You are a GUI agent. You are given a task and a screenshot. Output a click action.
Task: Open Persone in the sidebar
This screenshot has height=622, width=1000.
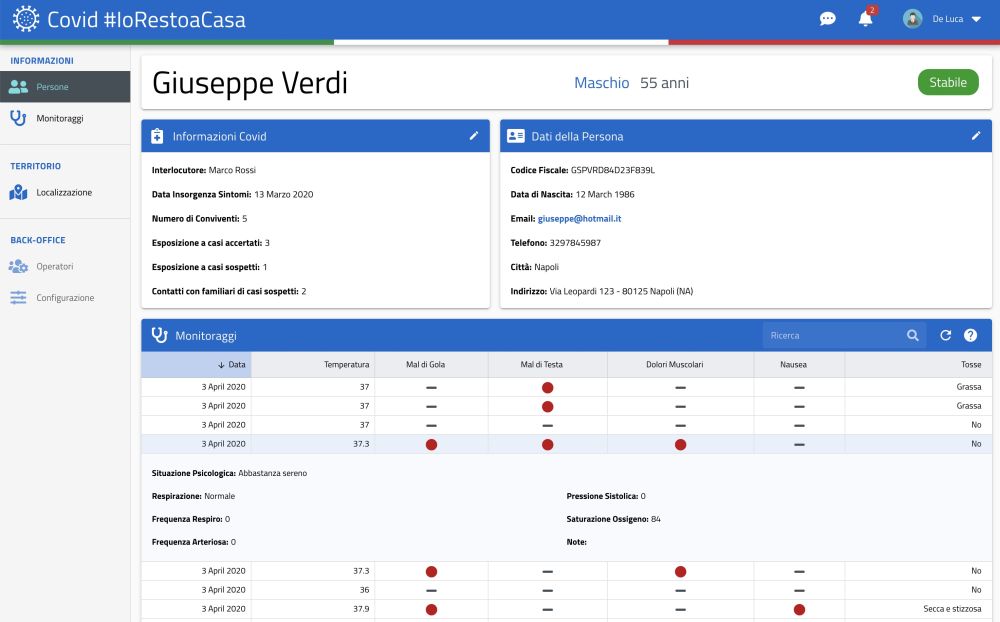coord(52,87)
